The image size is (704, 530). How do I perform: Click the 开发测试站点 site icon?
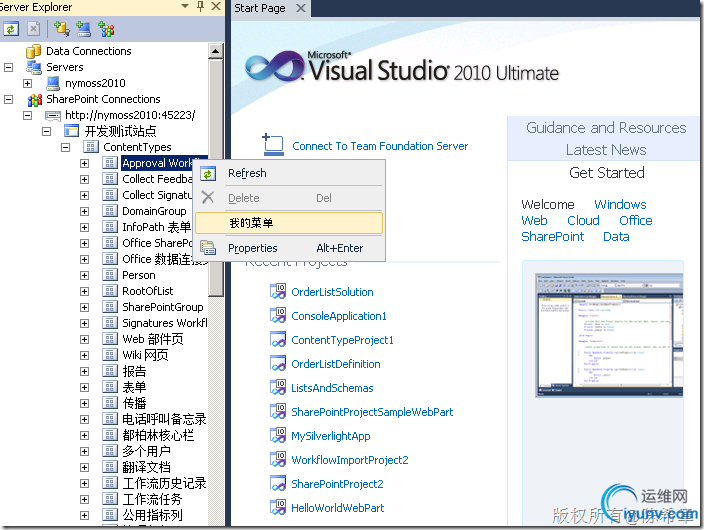(71, 131)
